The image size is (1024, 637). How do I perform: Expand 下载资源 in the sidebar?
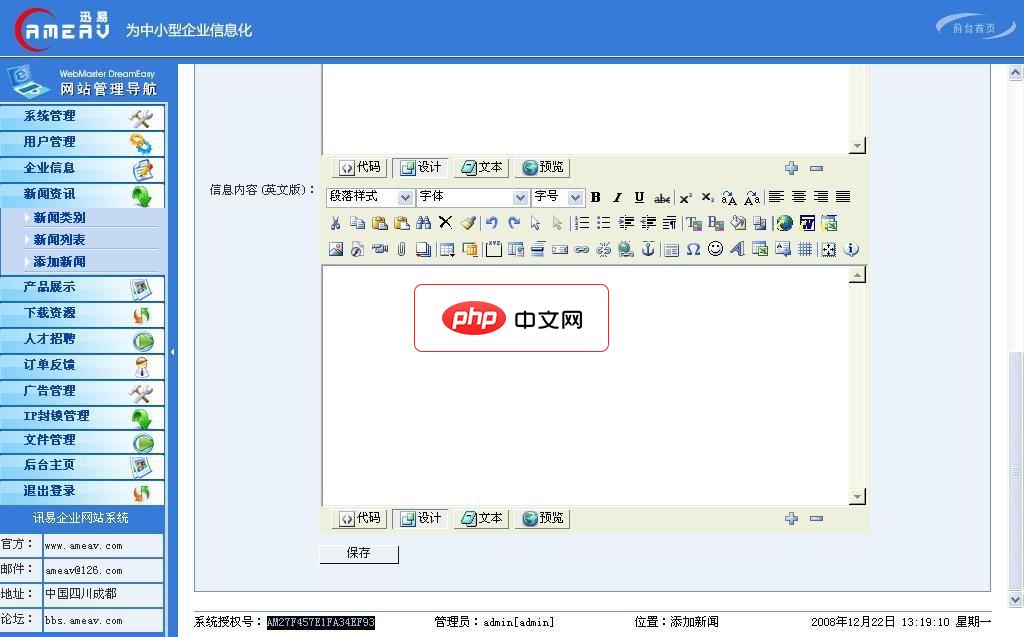82,314
